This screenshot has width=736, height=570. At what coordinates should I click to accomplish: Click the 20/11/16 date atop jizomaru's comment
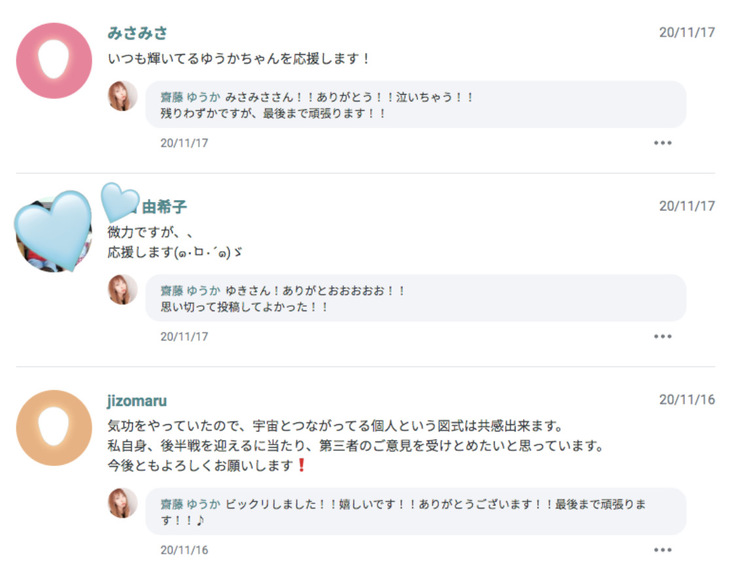[x=687, y=399]
